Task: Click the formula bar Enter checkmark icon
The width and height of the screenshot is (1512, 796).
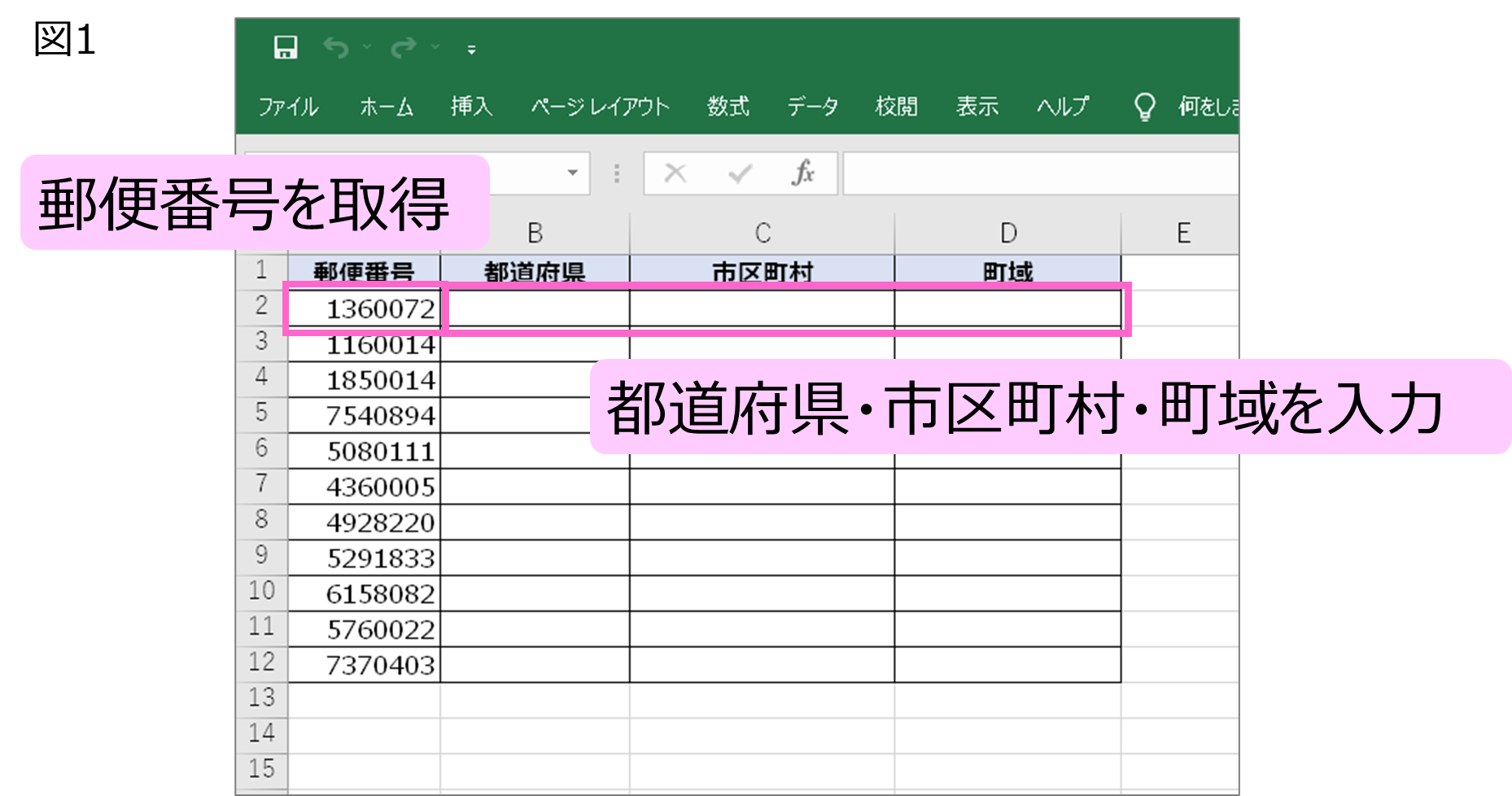Action: [739, 173]
